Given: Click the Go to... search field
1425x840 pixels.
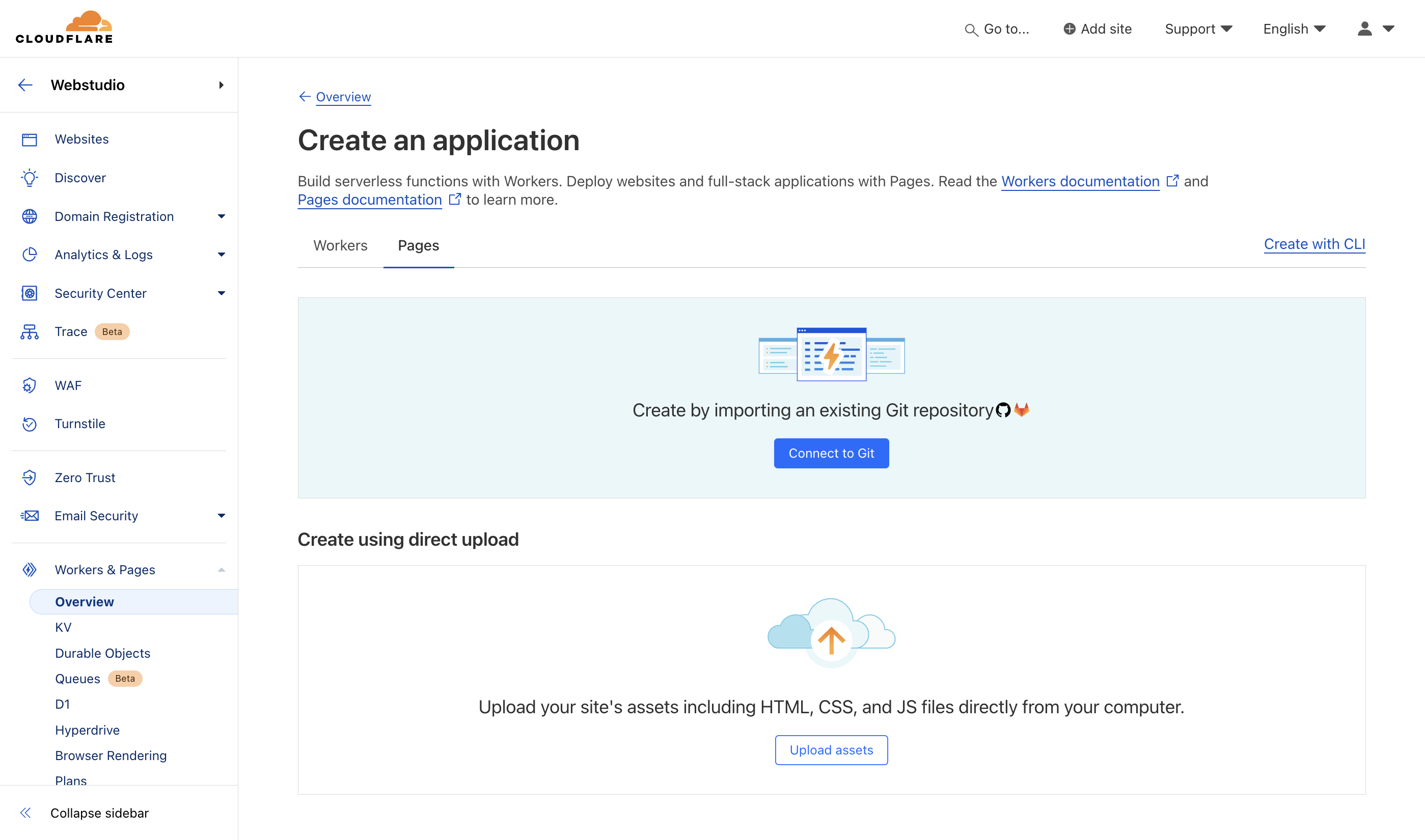Looking at the screenshot, I should point(997,29).
